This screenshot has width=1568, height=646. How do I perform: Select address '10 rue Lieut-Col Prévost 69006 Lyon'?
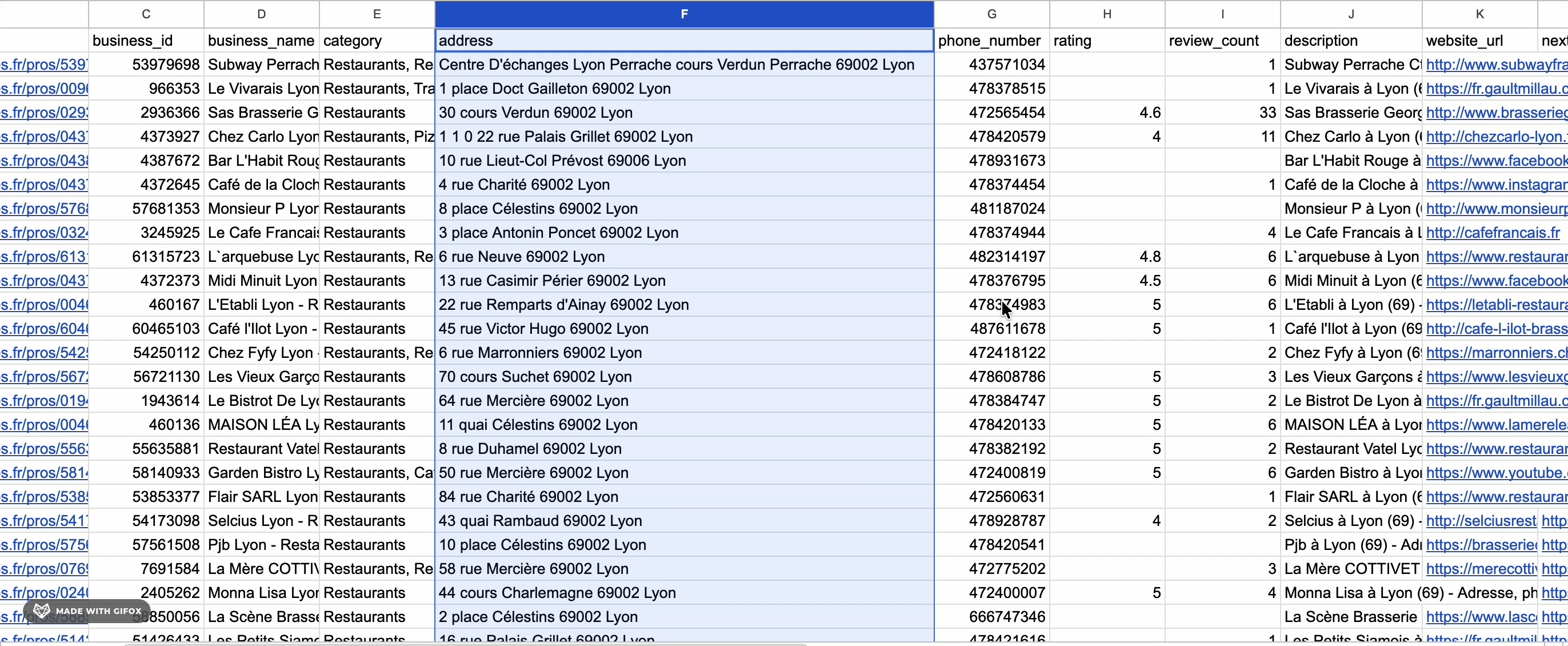coord(684,161)
